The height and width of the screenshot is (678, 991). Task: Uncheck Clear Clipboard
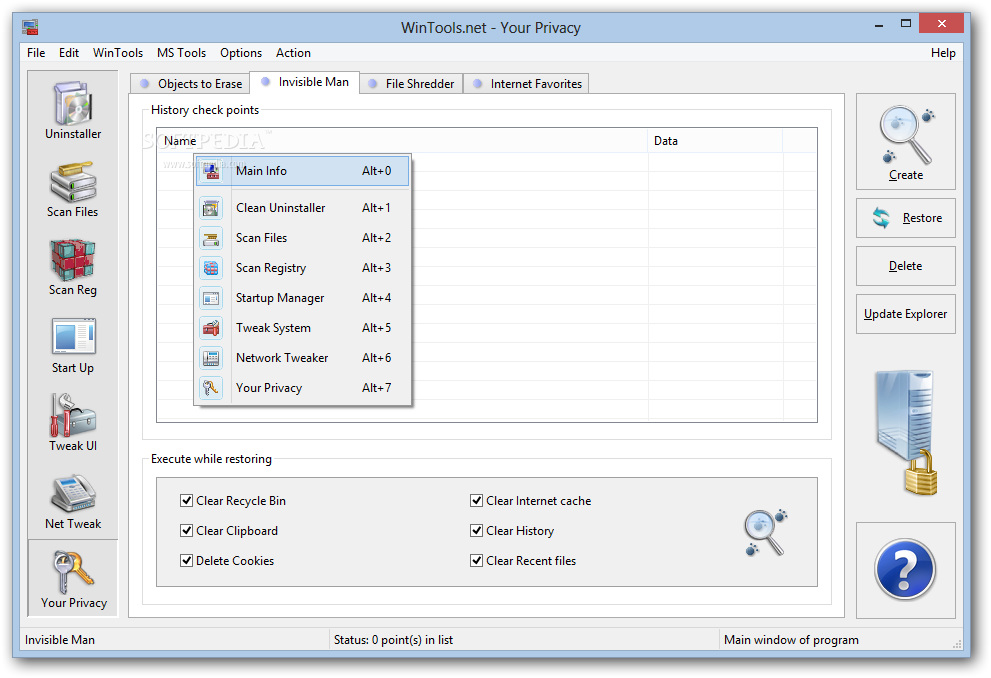point(186,531)
